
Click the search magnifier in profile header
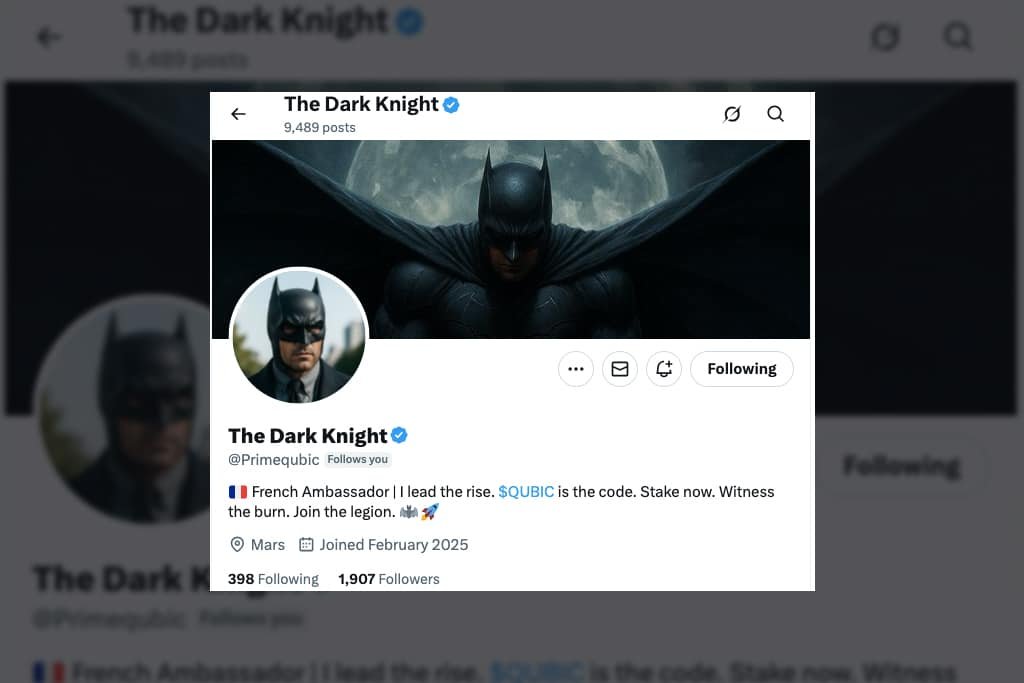pos(775,114)
